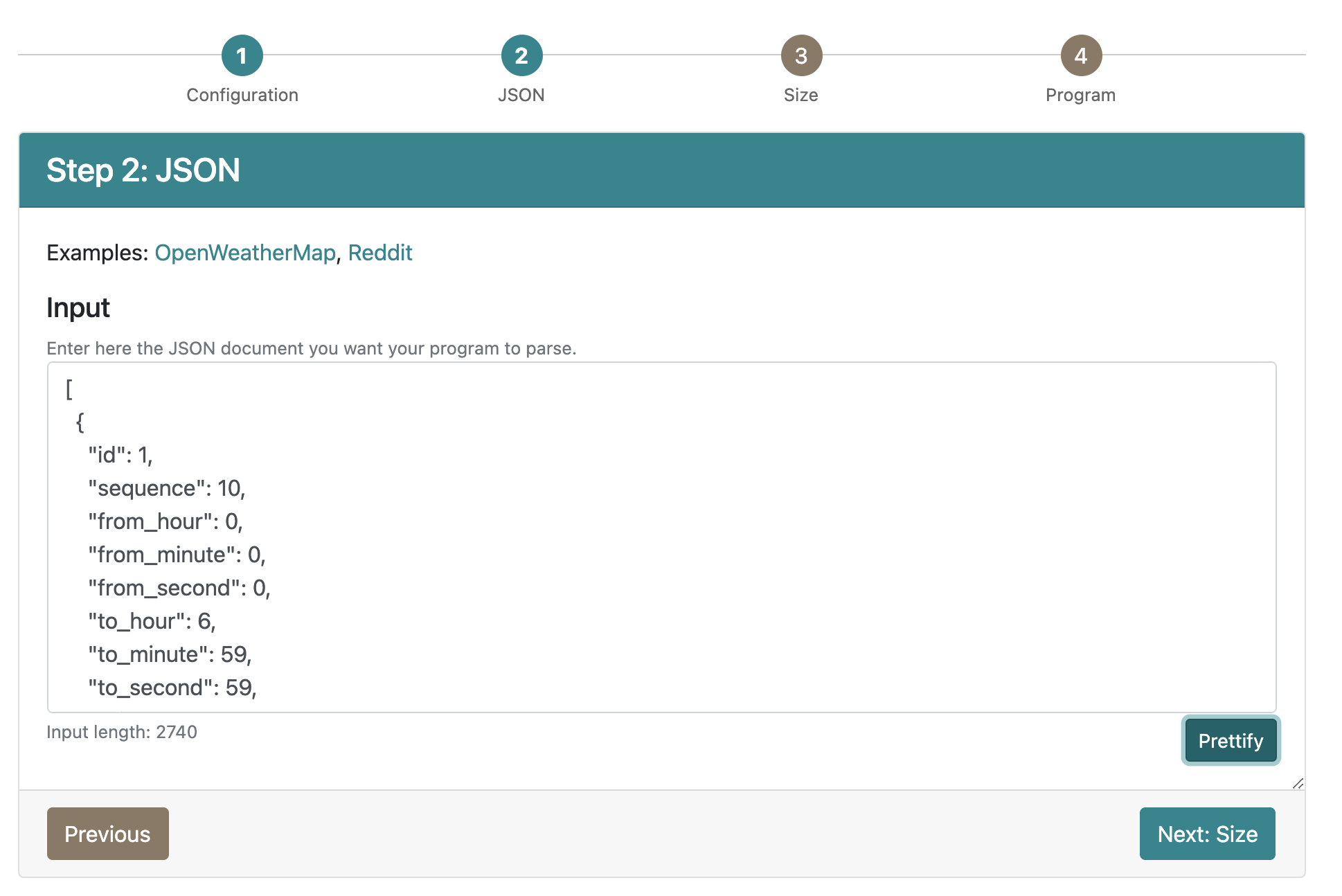Load the OpenWeatherMap example
Screen dimensions: 1342x896
pos(245,253)
